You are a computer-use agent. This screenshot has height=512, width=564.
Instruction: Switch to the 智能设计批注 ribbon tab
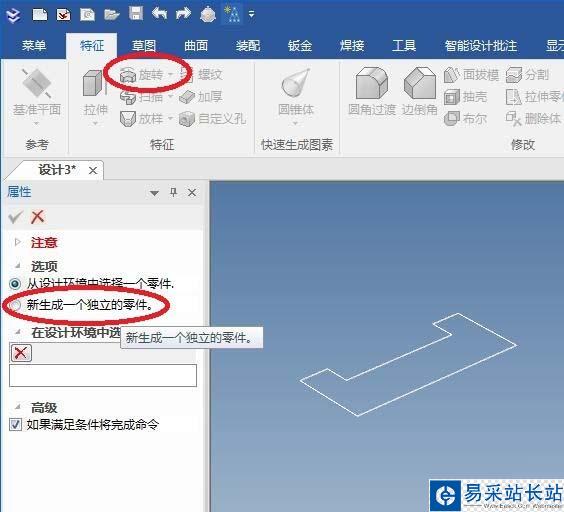tap(481, 46)
